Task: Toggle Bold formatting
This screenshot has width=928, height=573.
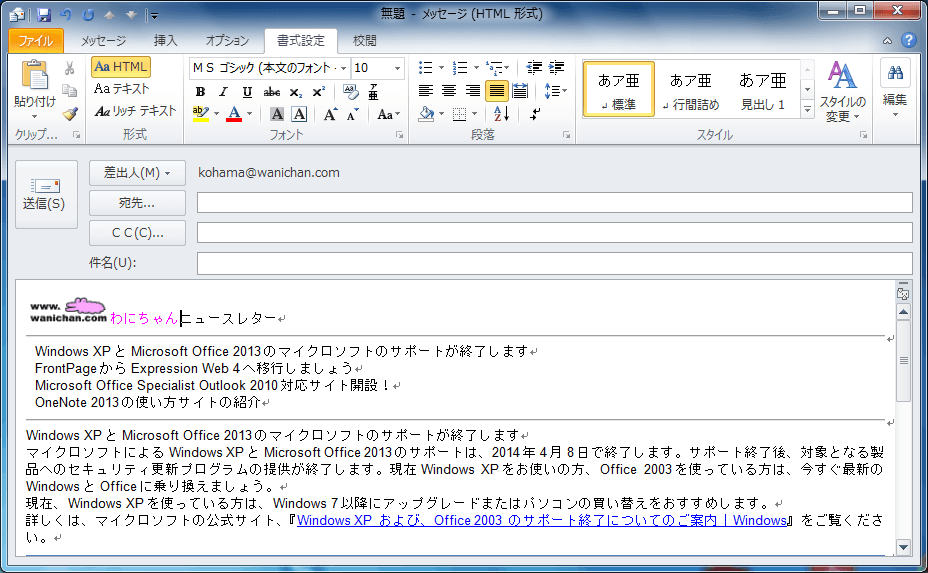Action: (200, 92)
